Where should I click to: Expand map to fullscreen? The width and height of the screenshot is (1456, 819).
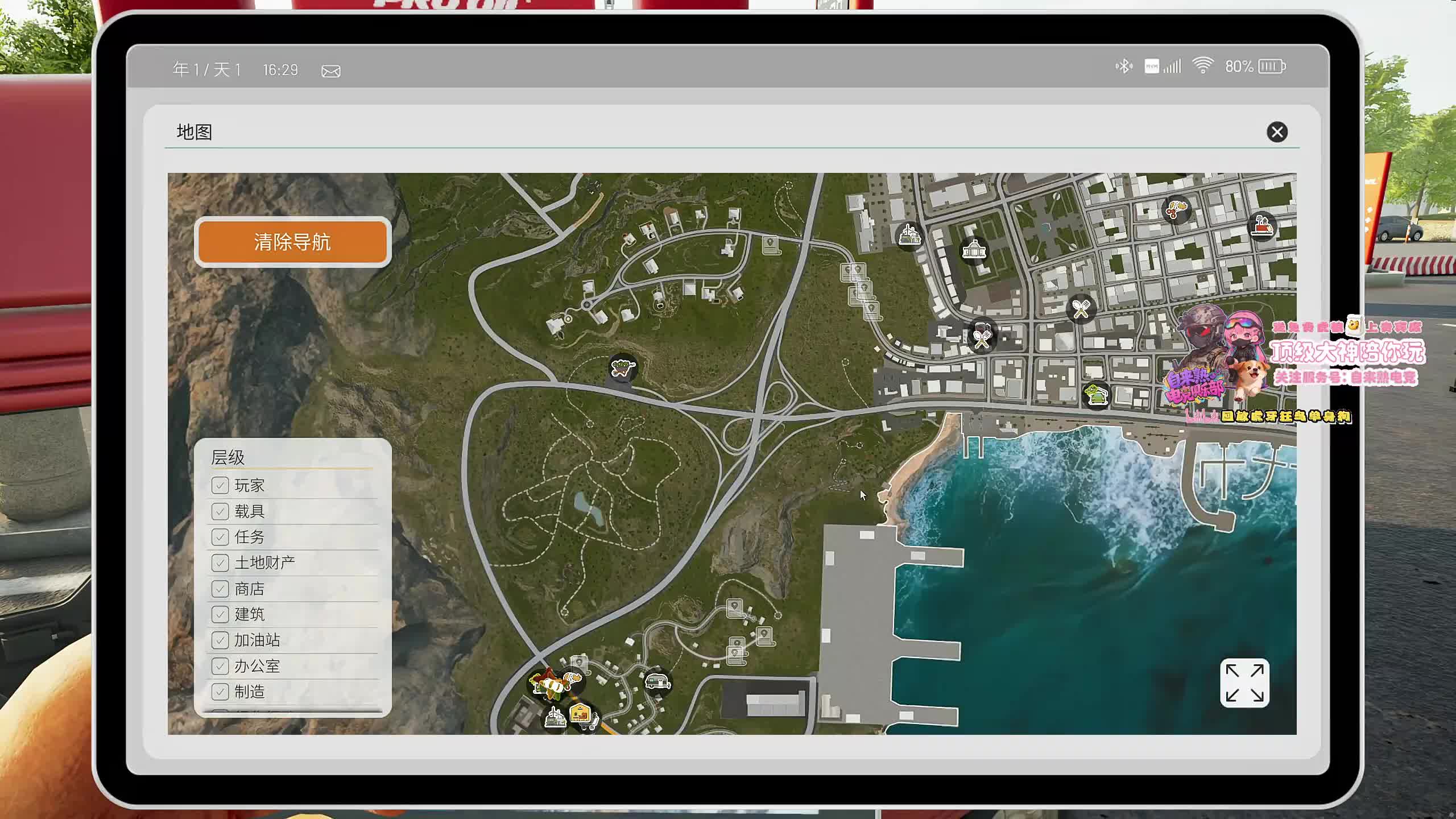(x=1244, y=683)
